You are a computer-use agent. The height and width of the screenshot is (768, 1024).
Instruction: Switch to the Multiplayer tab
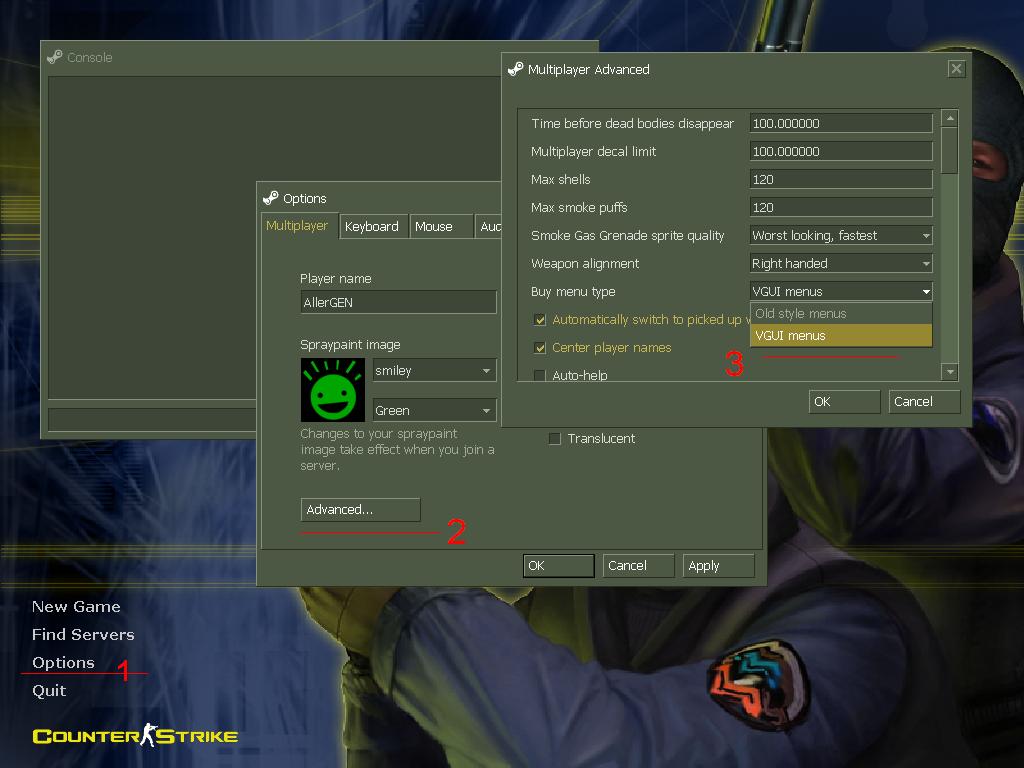pyautogui.click(x=299, y=226)
